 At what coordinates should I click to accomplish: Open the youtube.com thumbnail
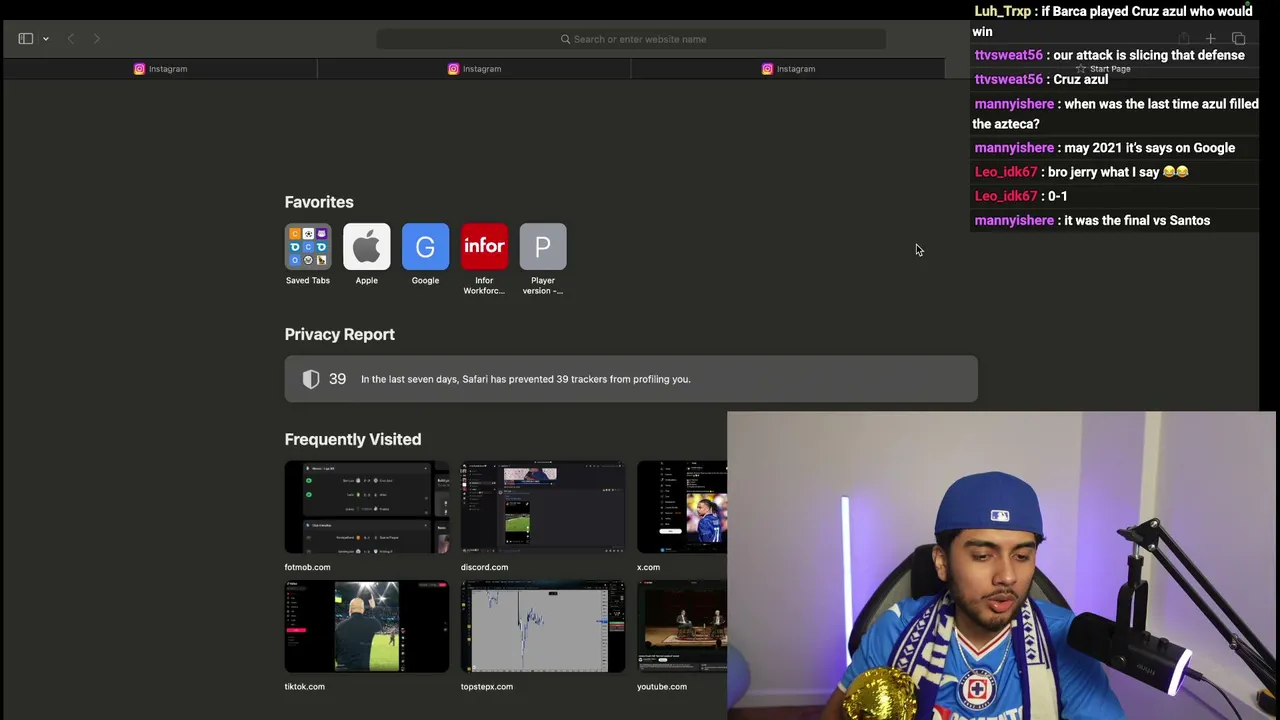tap(682, 627)
